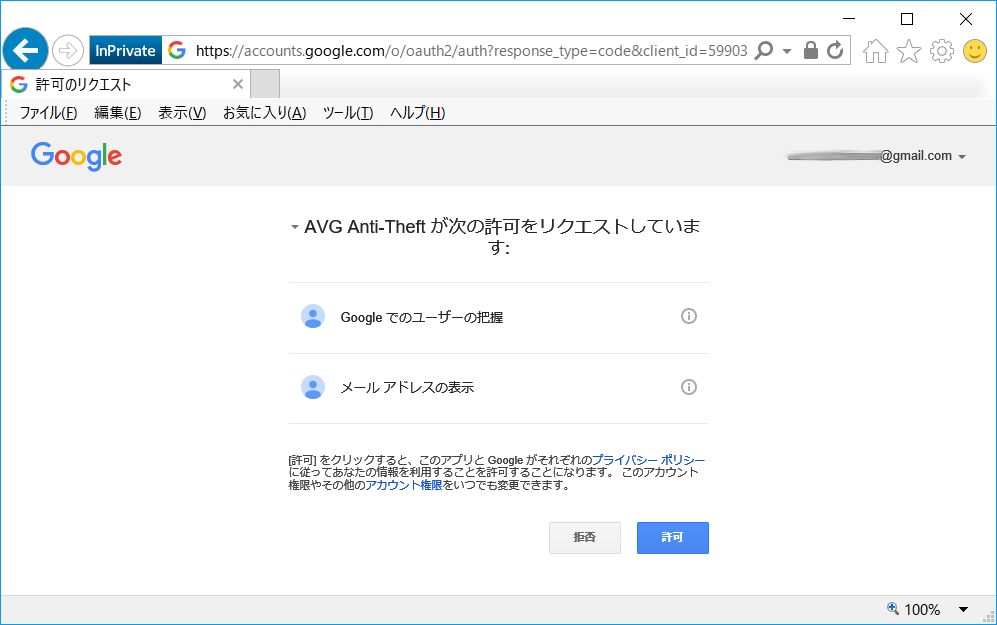Screen dimensions: 997x625
Task: Click the person icon beside Google でのユーザーの把握
Action: point(313,317)
